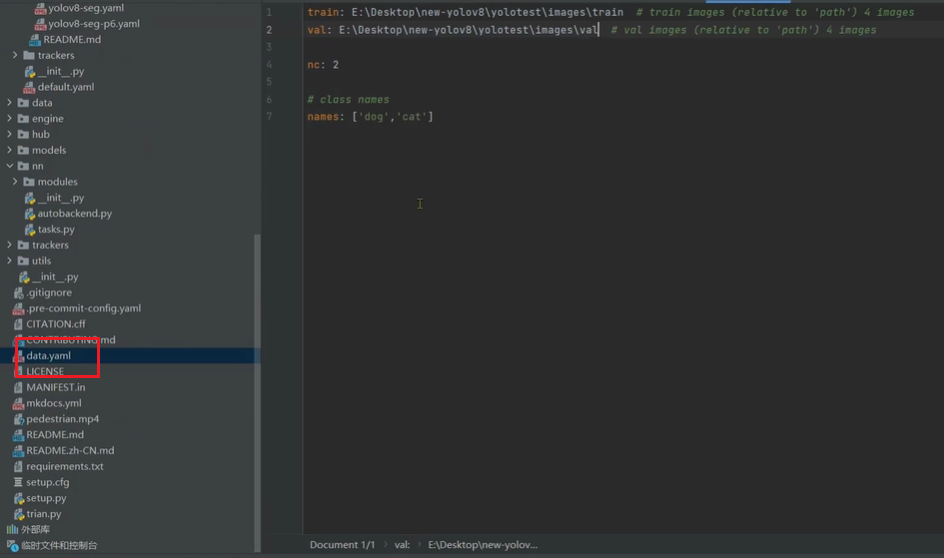This screenshot has height=558, width=944.
Task: Click line number 4 in gutter
Action: tap(269, 65)
